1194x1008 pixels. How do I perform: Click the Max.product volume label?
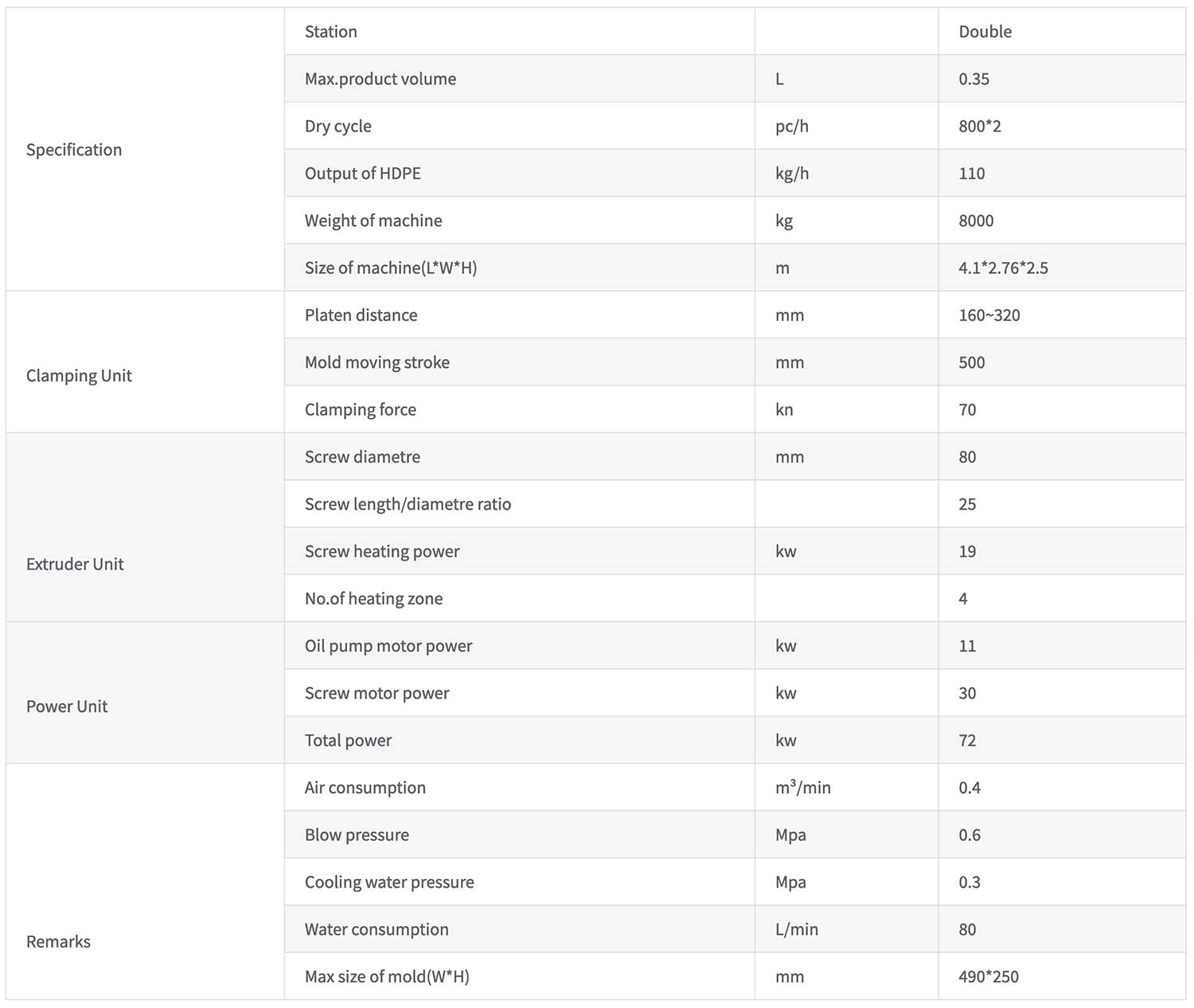coord(380,79)
